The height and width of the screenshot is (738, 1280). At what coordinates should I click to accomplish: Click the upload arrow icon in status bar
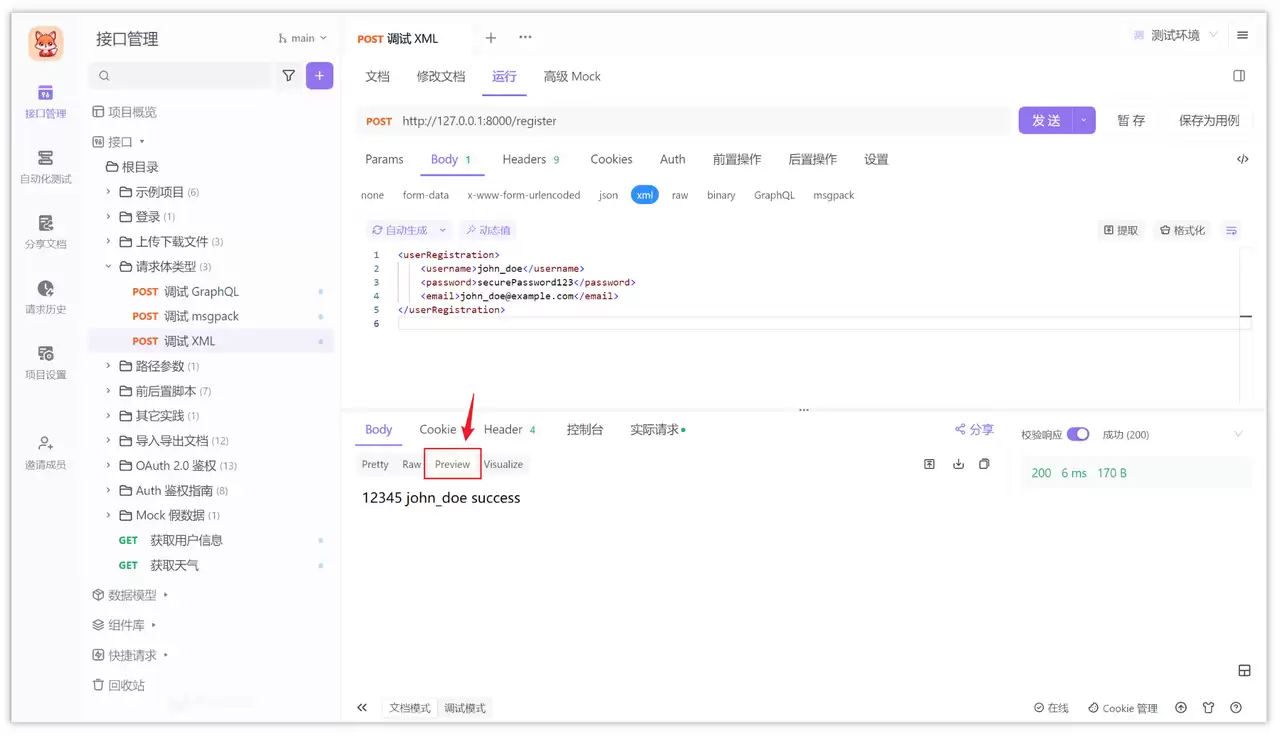pyautogui.click(x=1181, y=708)
